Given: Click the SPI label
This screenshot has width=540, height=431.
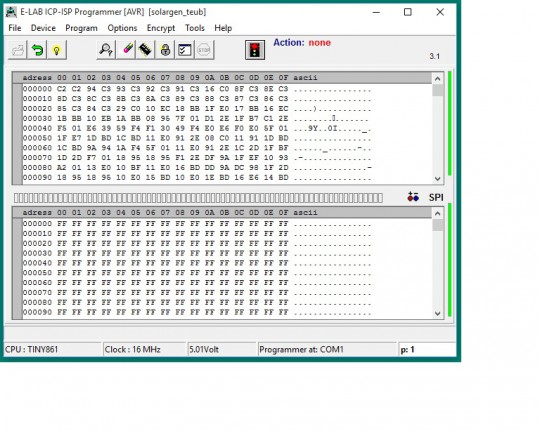Looking at the screenshot, I should [x=436, y=197].
